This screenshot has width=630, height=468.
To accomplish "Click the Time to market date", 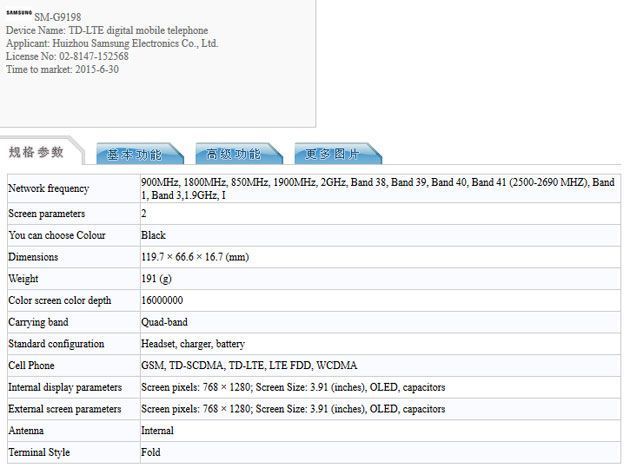I will pos(62,70).
